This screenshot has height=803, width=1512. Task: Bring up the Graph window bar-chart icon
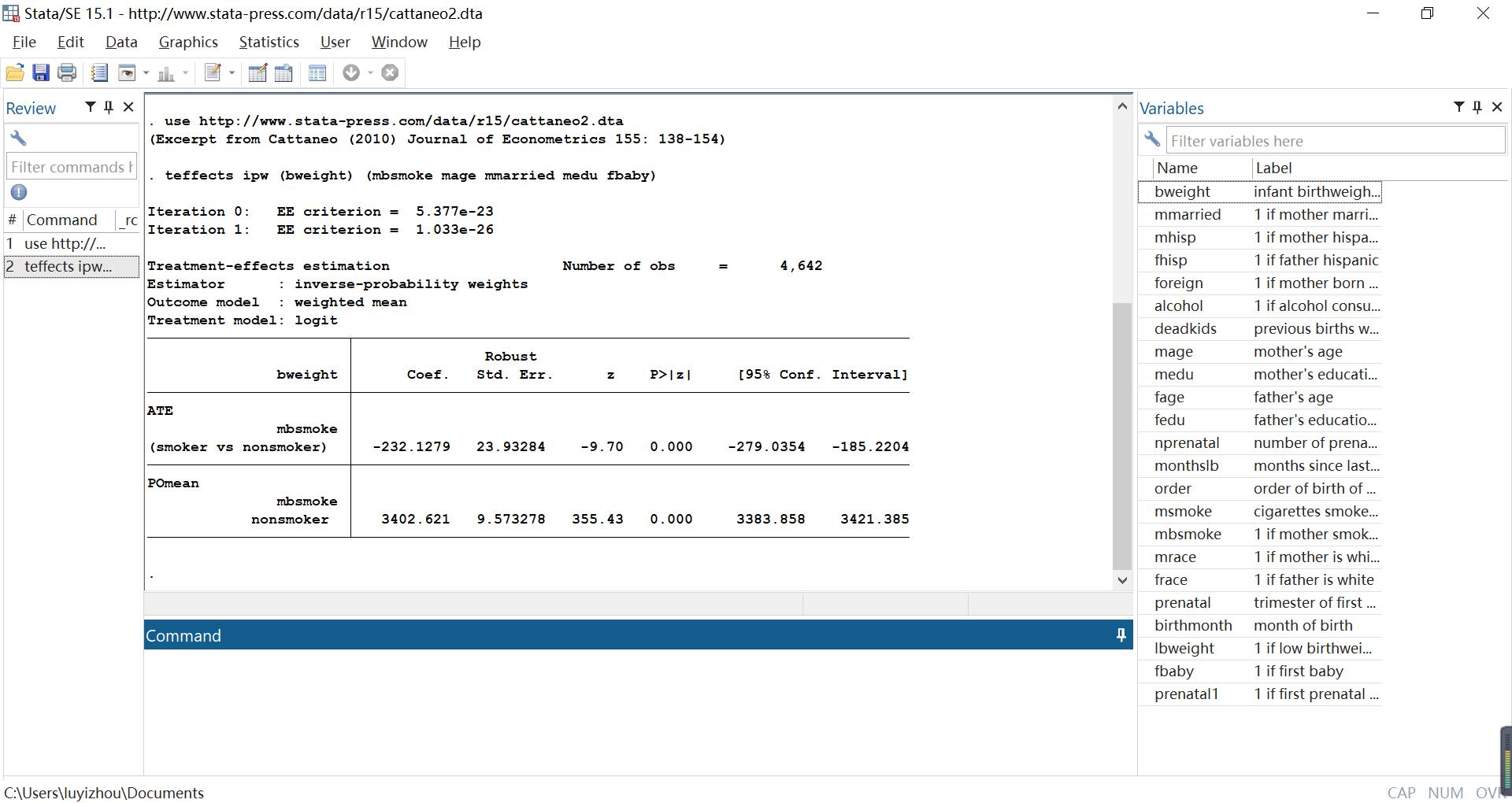coord(166,73)
